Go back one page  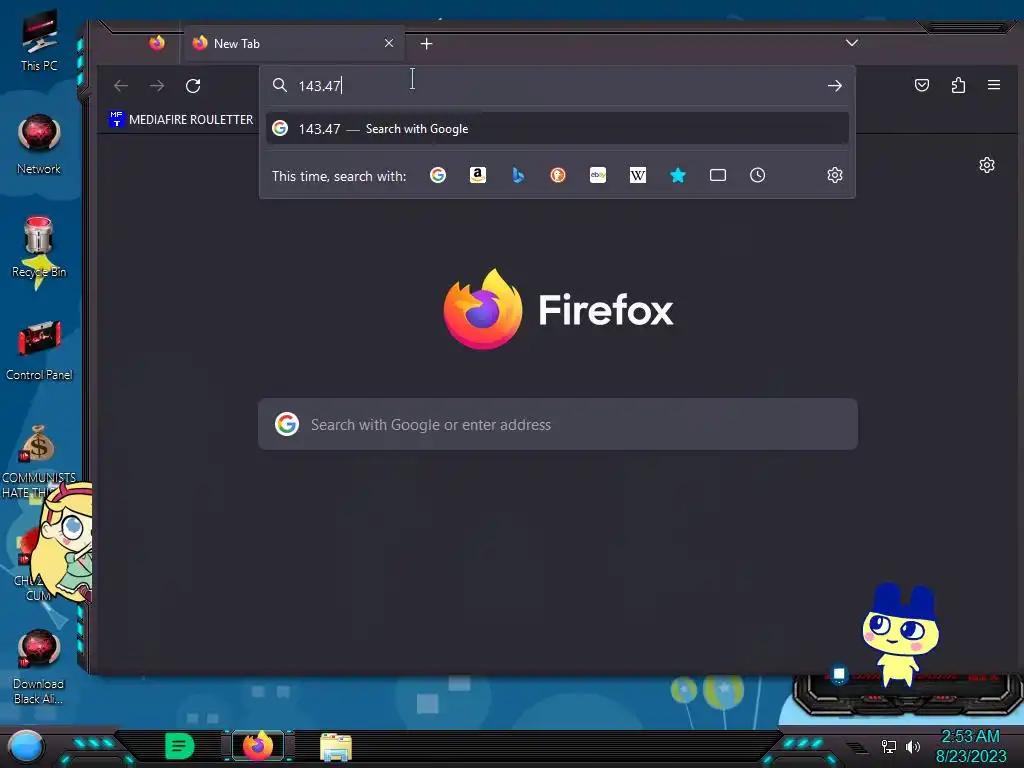(121, 86)
